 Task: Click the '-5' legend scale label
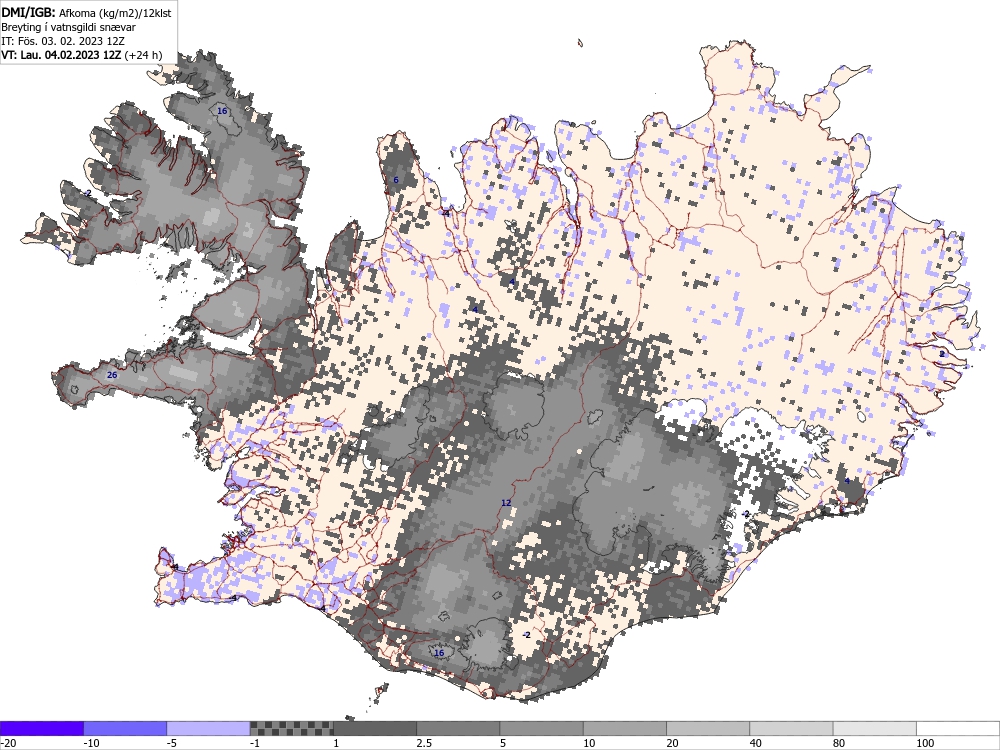173,743
